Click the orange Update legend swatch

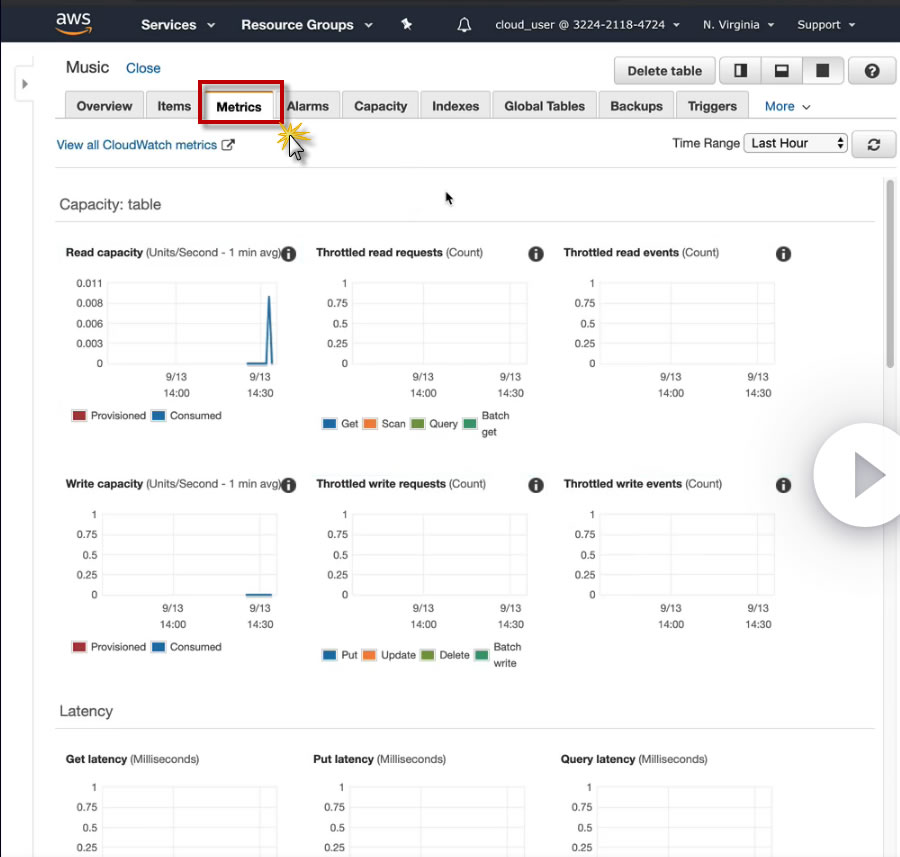[x=370, y=655]
